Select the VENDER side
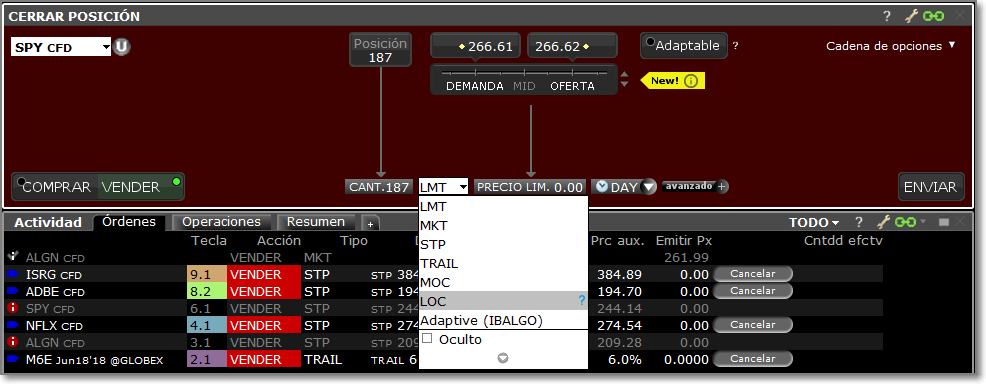986x384 pixels. (x=140, y=187)
